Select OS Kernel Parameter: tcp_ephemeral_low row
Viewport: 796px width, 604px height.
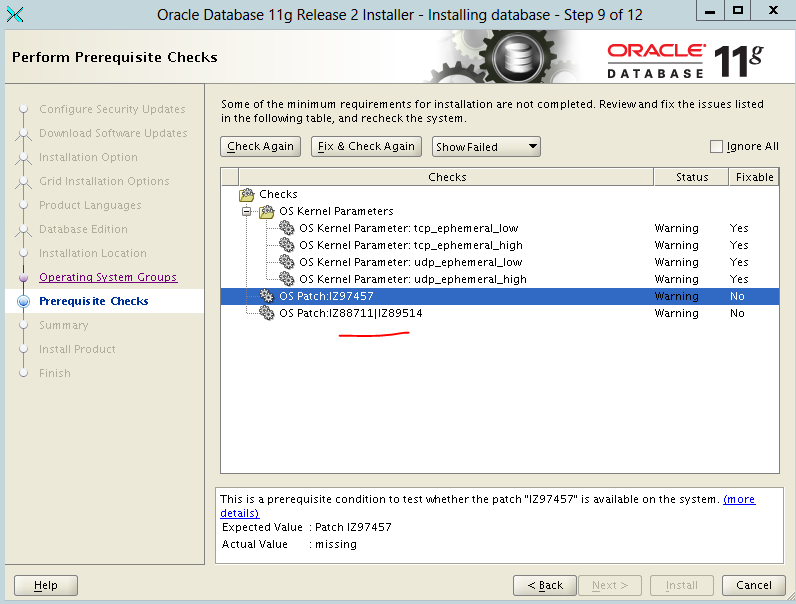[500, 228]
